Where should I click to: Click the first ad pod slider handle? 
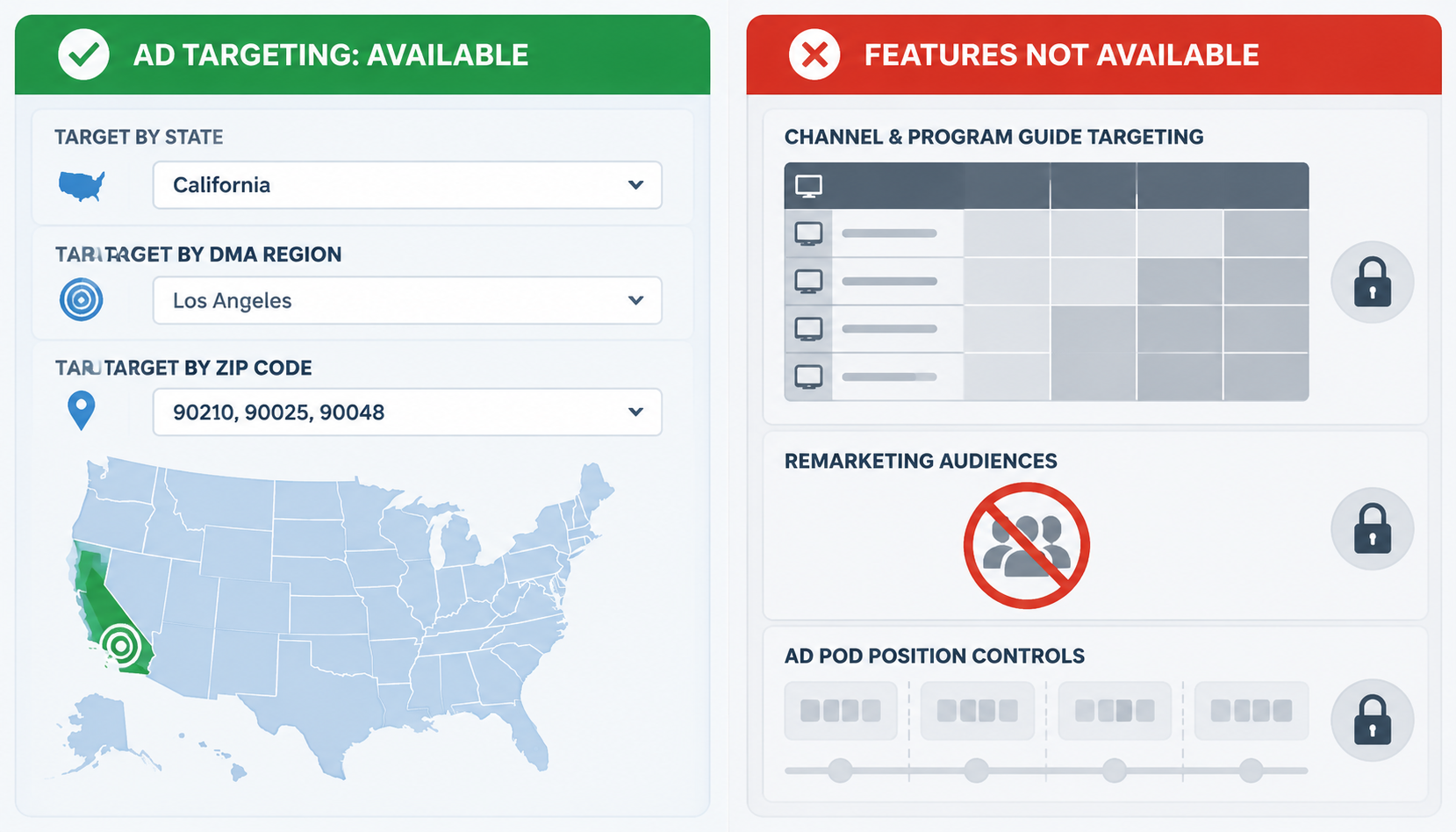[840, 771]
